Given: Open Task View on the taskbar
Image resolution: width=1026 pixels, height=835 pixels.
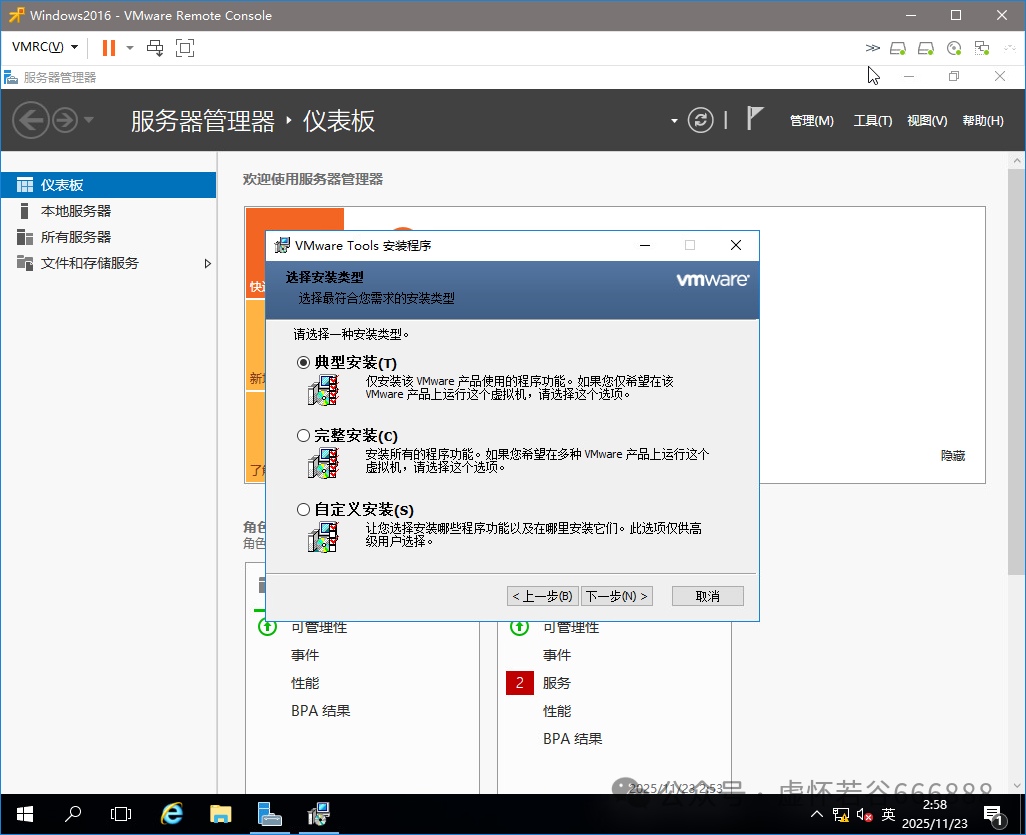Looking at the screenshot, I should click(121, 814).
